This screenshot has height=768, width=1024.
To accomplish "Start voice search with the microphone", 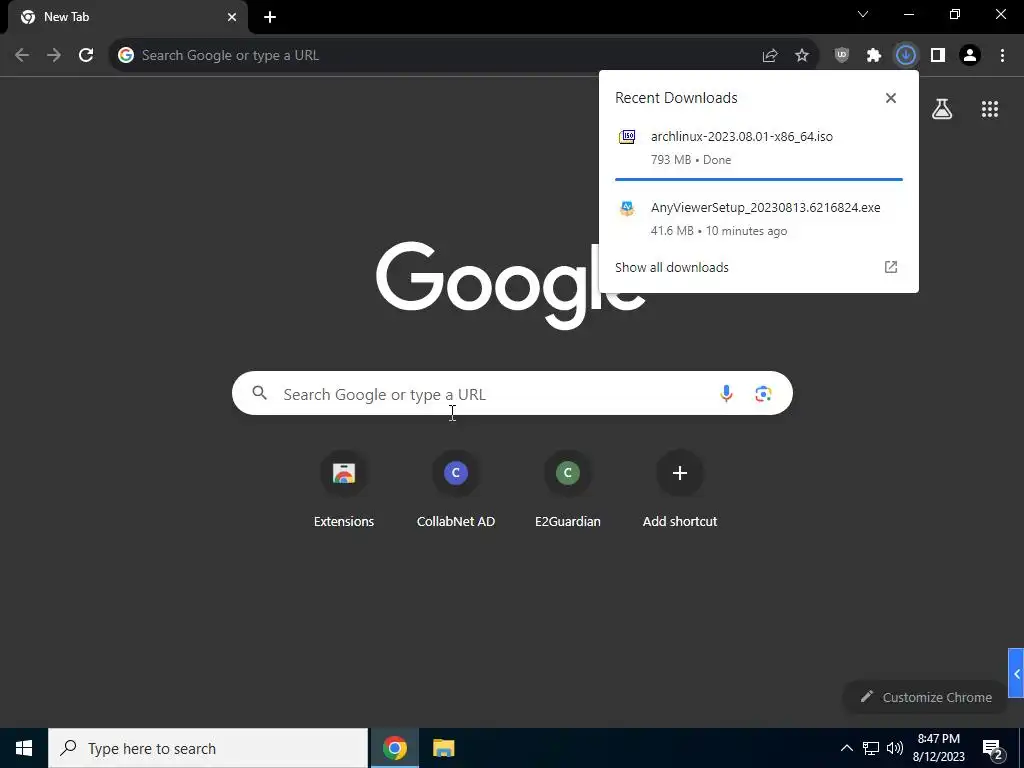I will tap(726, 393).
